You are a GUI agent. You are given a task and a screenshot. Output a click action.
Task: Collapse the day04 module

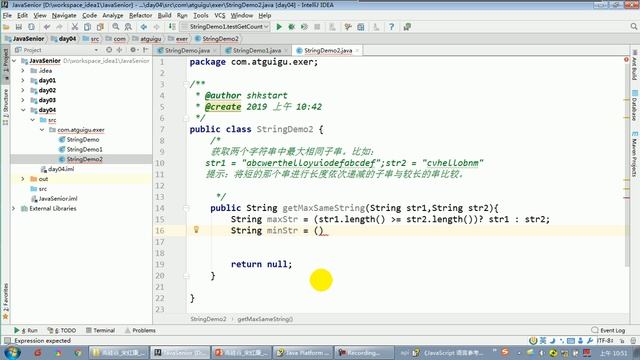(23, 110)
